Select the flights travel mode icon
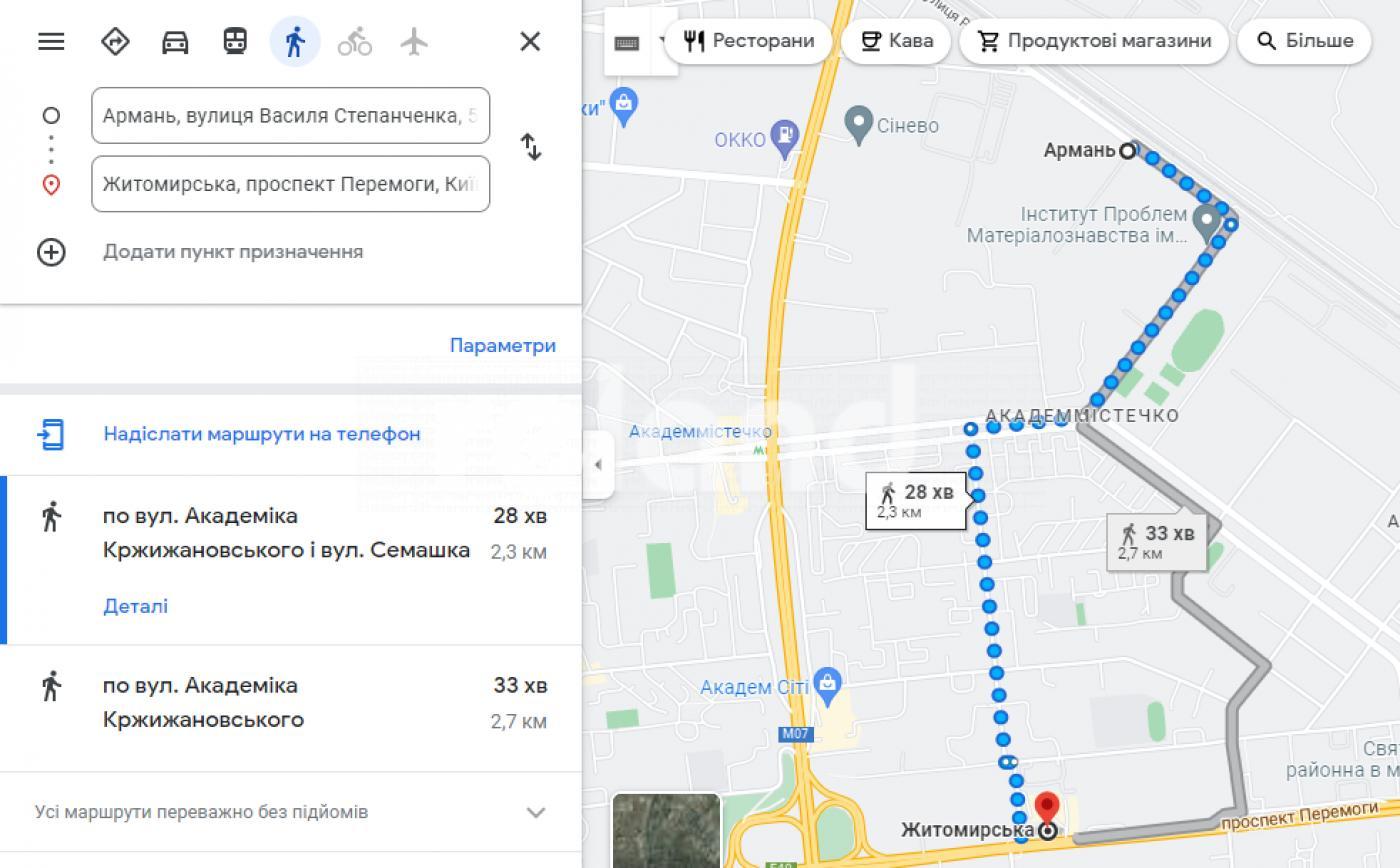This screenshot has height=868, width=1400. point(414,41)
